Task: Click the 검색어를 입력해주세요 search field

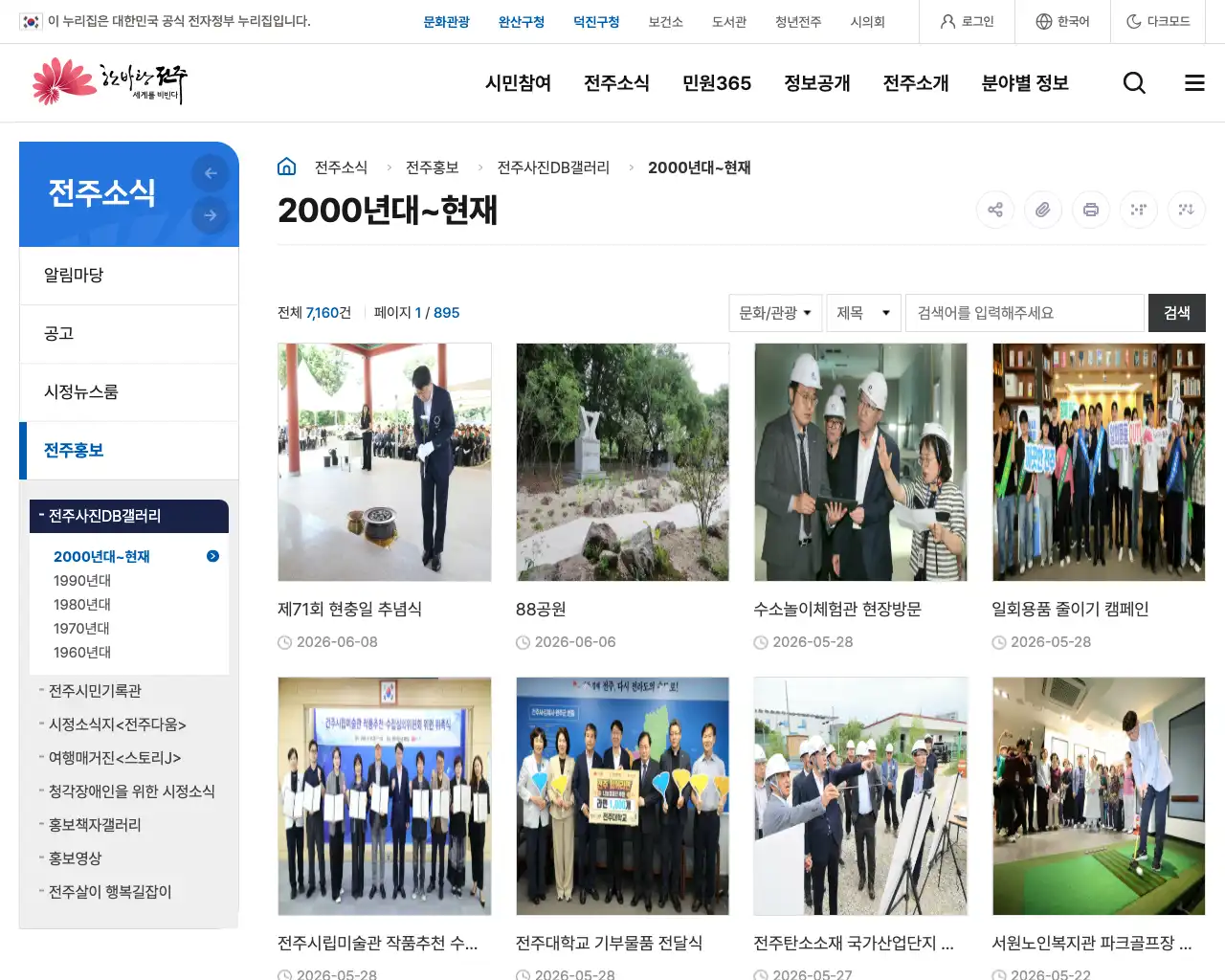Action: (1025, 313)
